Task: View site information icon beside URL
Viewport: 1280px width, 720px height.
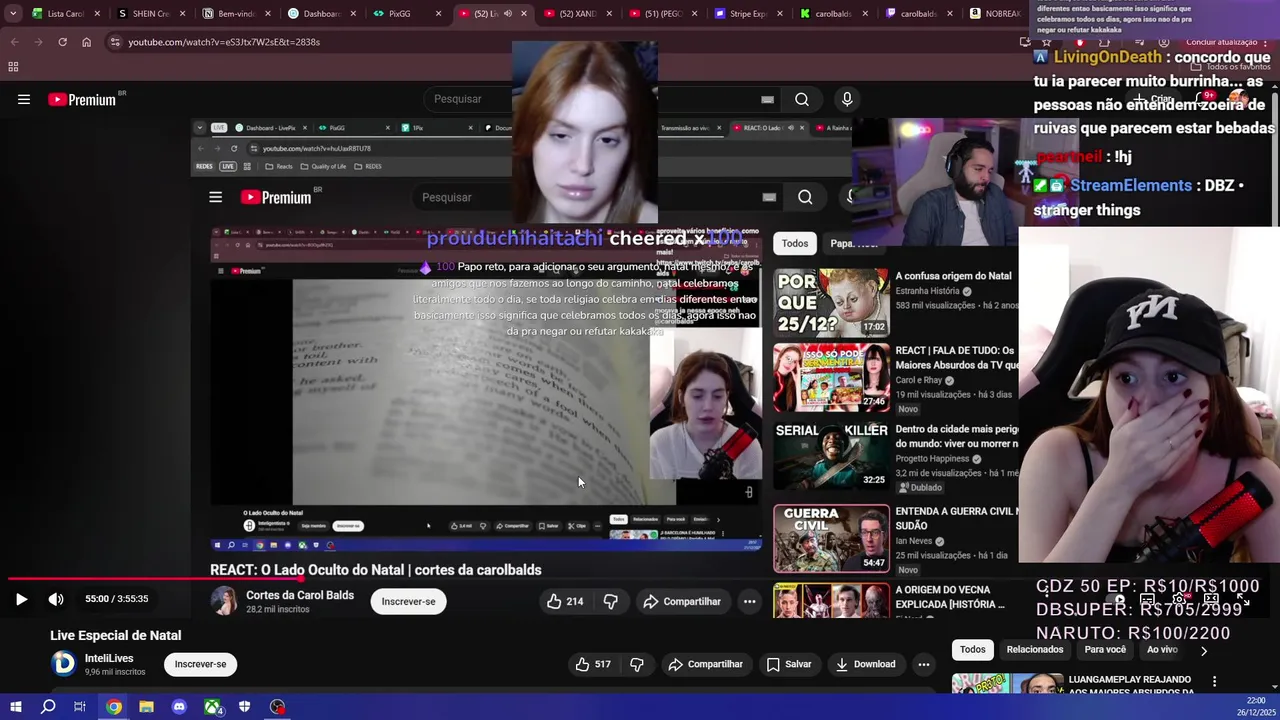Action: tap(115, 42)
